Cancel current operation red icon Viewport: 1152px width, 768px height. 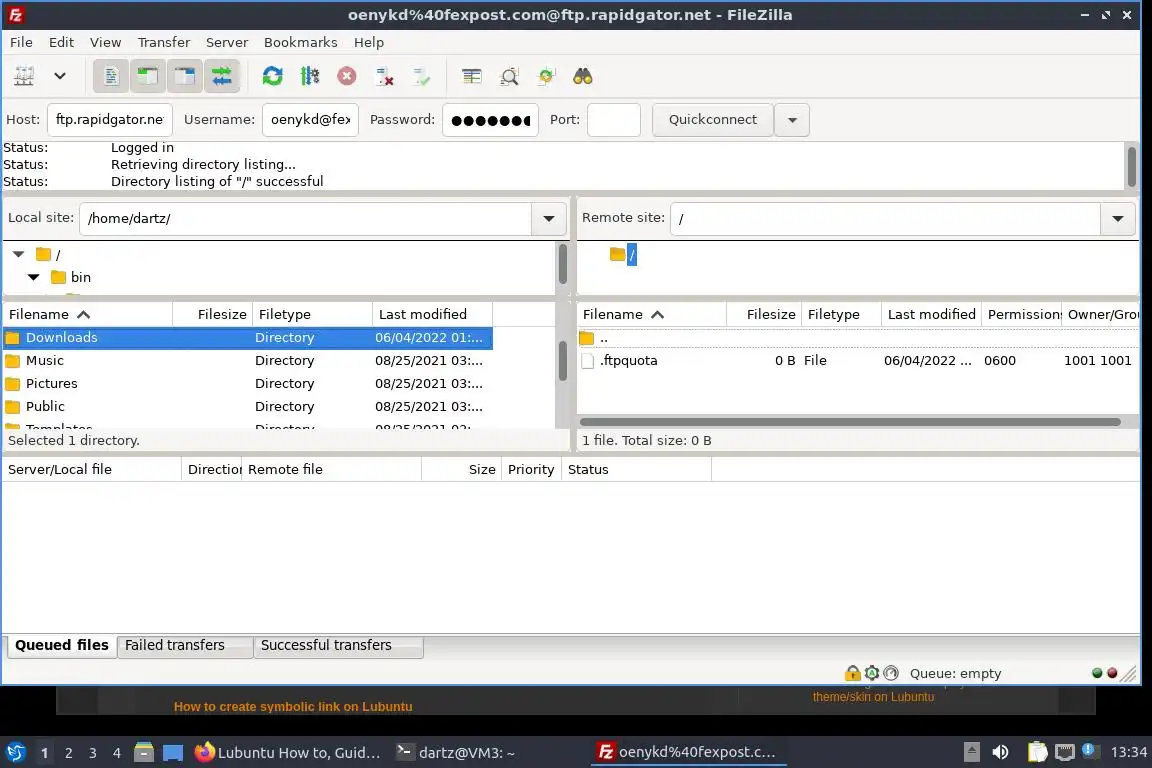347,76
